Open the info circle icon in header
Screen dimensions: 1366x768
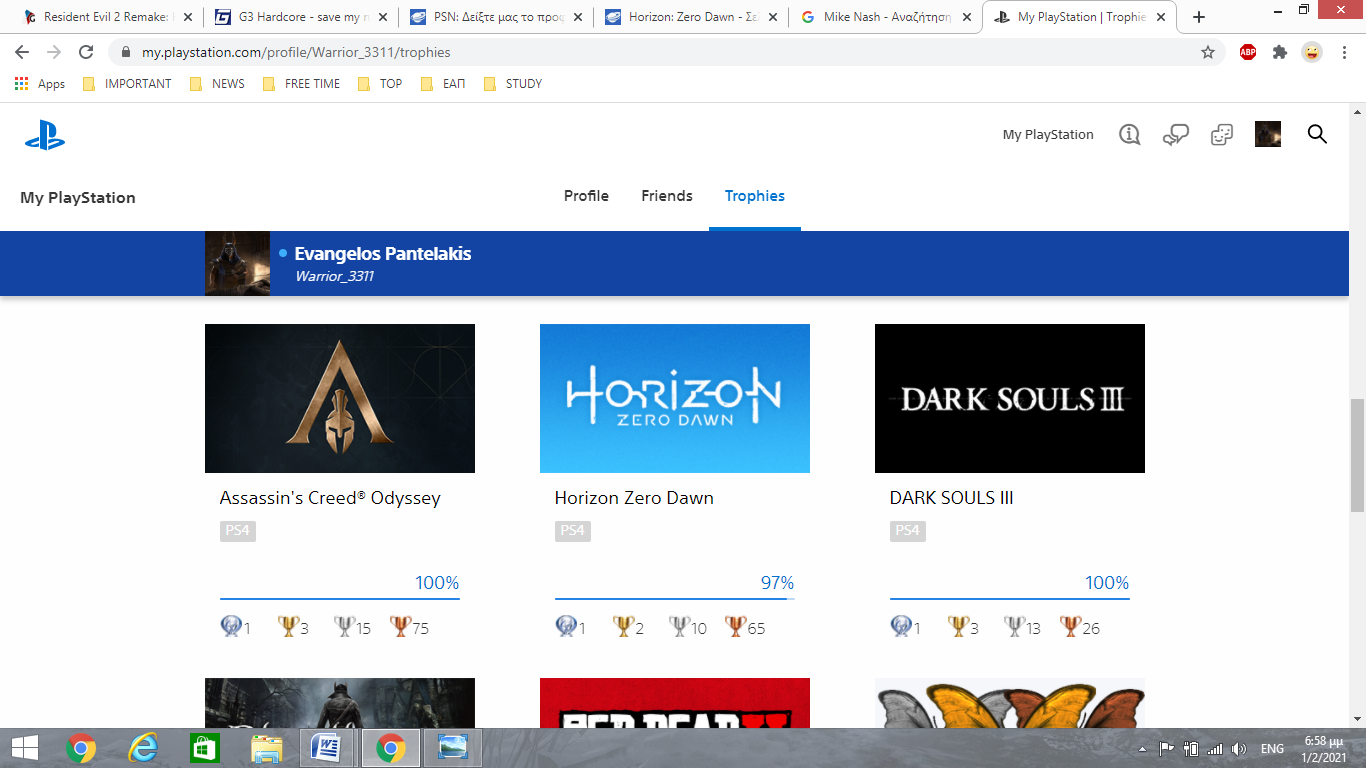(1130, 134)
